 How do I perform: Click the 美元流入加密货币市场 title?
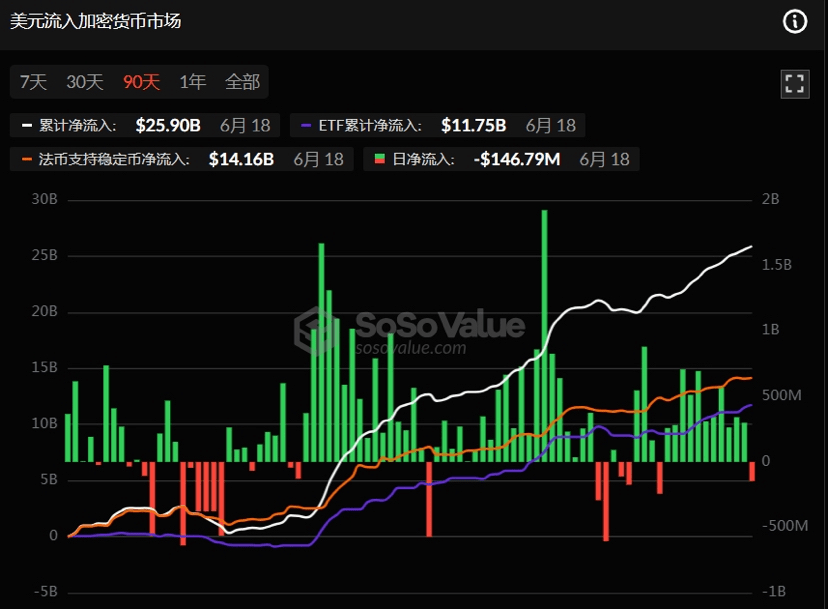[x=96, y=21]
